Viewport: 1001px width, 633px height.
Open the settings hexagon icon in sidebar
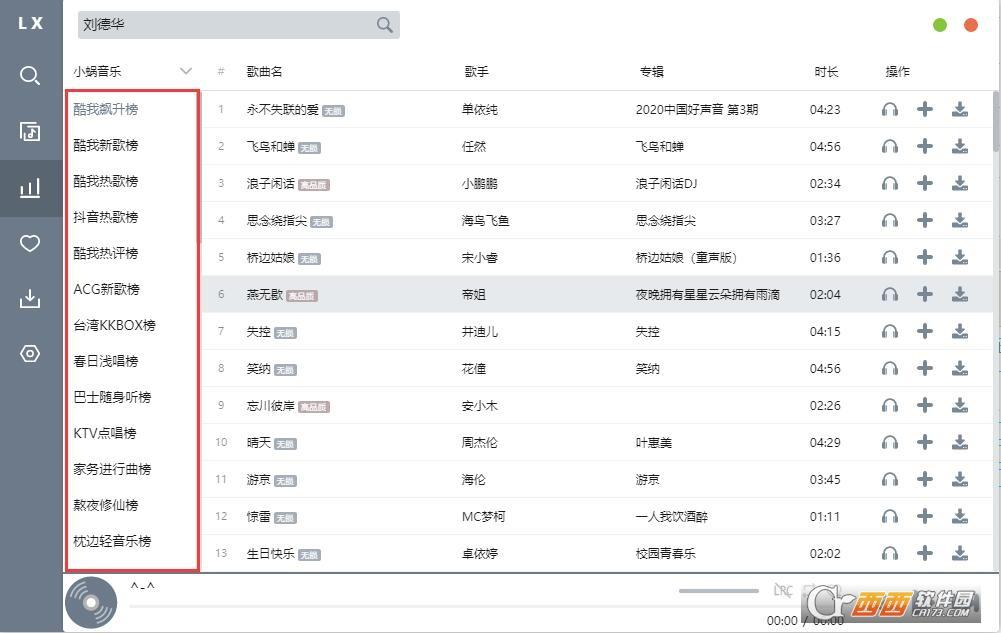pyautogui.click(x=30, y=354)
